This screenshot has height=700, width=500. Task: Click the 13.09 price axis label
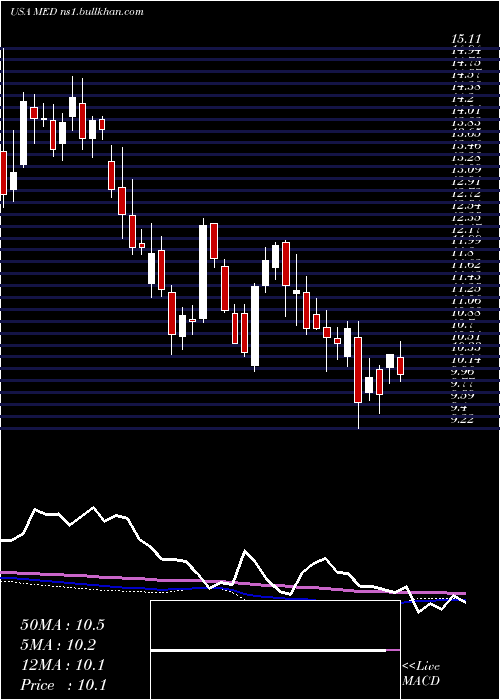coord(467,170)
